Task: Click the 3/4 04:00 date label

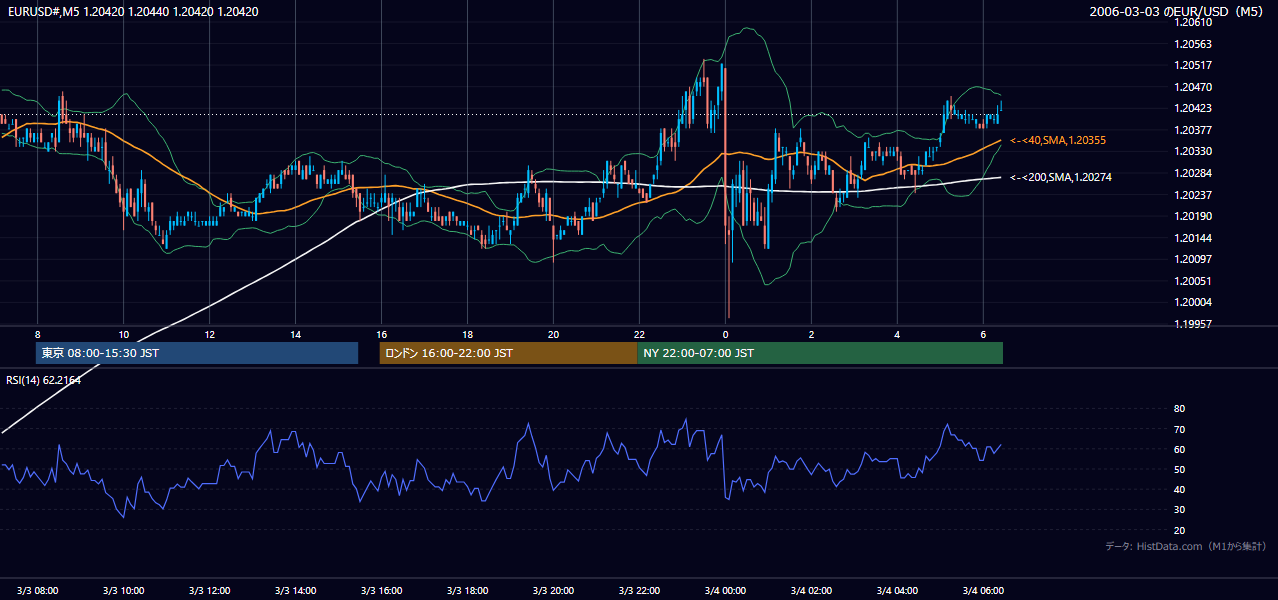Action: coord(897,590)
